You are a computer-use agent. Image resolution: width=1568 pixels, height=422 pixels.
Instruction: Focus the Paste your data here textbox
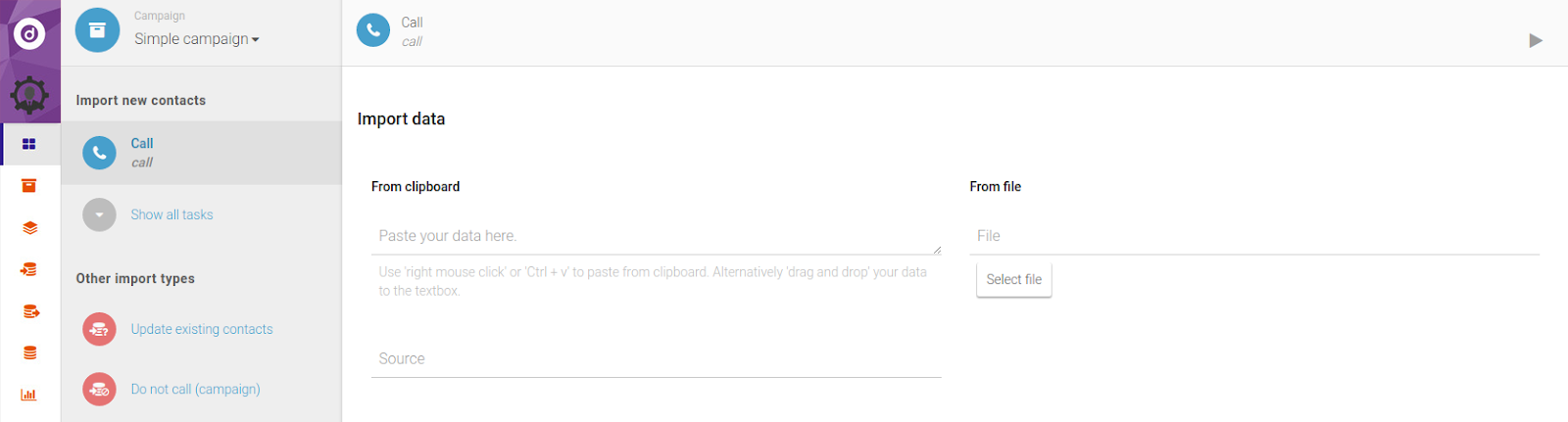(655, 236)
